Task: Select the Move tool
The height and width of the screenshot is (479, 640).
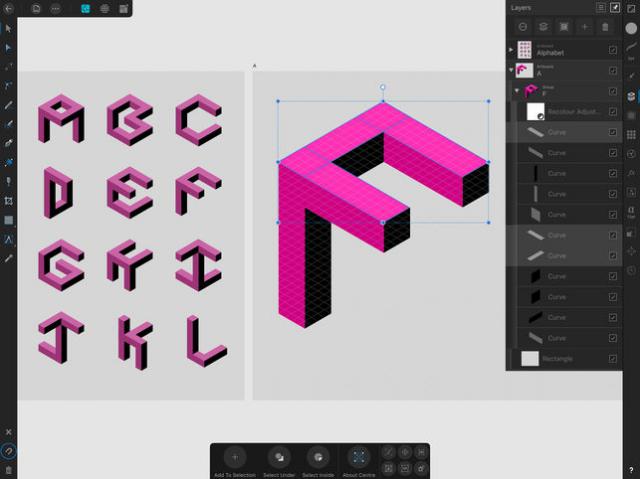Action: click(x=8, y=28)
